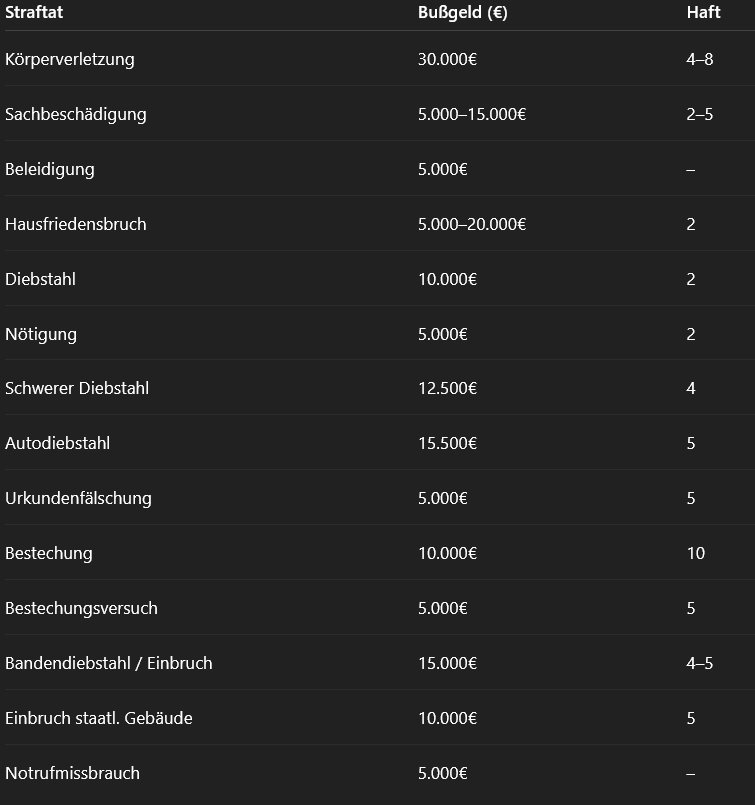Select the Körperverletzung row label
755x805 pixels.
click(69, 59)
